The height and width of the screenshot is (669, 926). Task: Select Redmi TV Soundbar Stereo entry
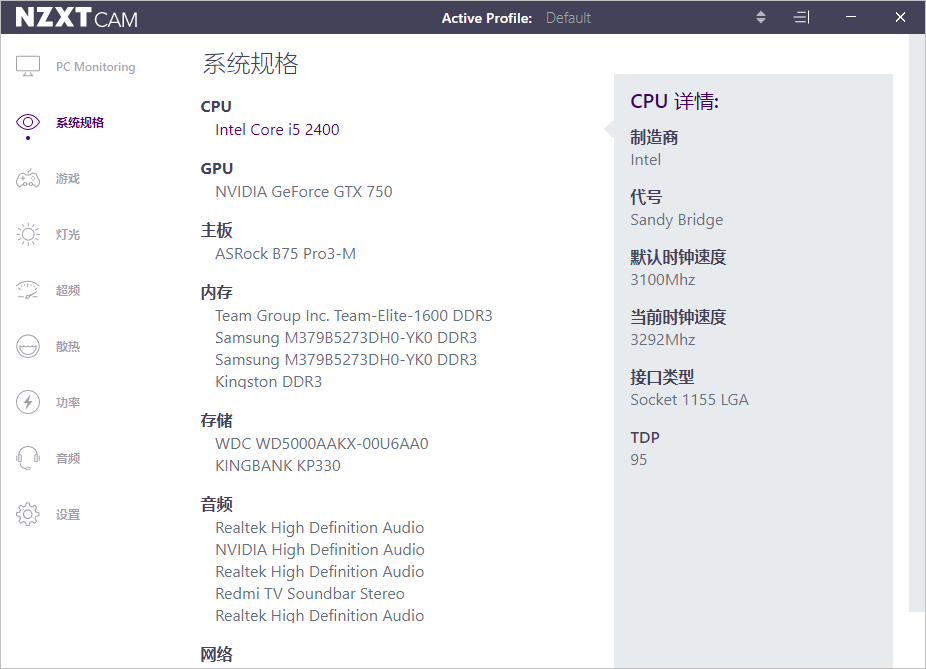[309, 594]
